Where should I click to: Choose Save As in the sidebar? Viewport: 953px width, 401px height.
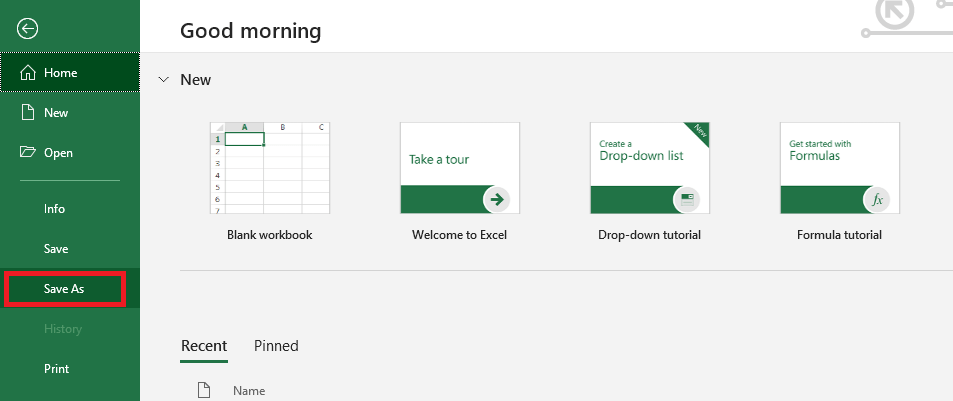click(64, 289)
